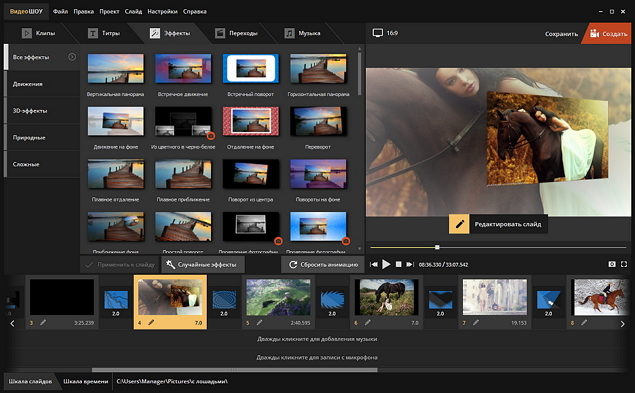
Task: Select the Переворот effect thumbnail
Action: 318,122
